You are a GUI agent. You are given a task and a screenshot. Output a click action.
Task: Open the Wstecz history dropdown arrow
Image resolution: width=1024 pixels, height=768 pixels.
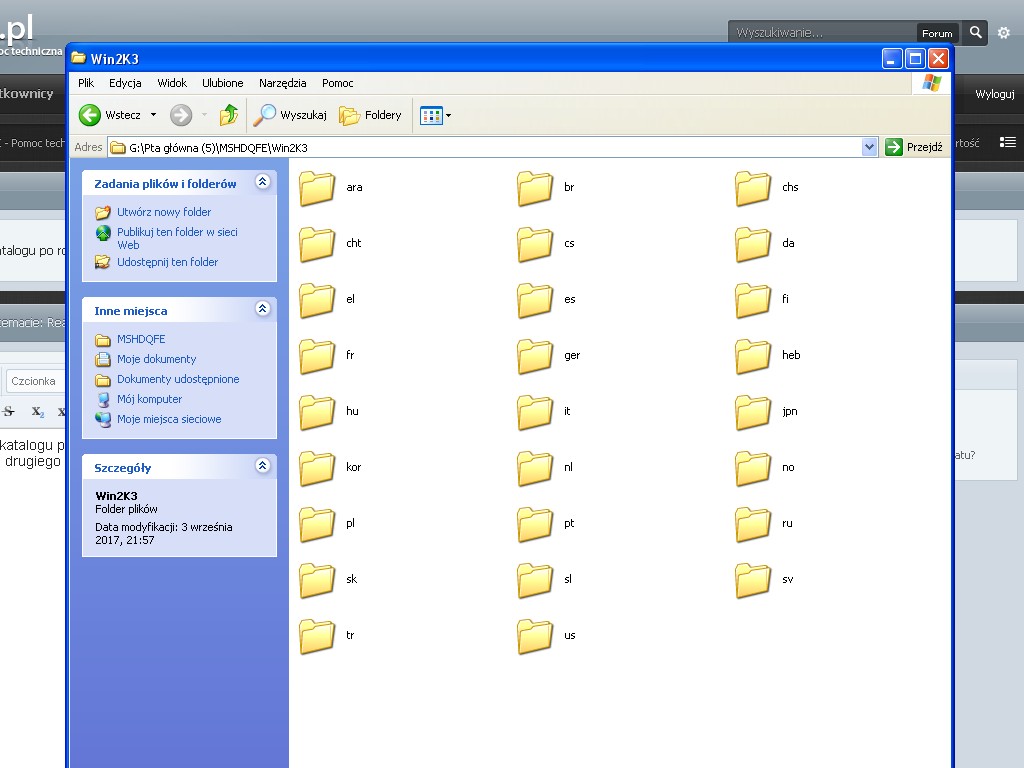(153, 115)
